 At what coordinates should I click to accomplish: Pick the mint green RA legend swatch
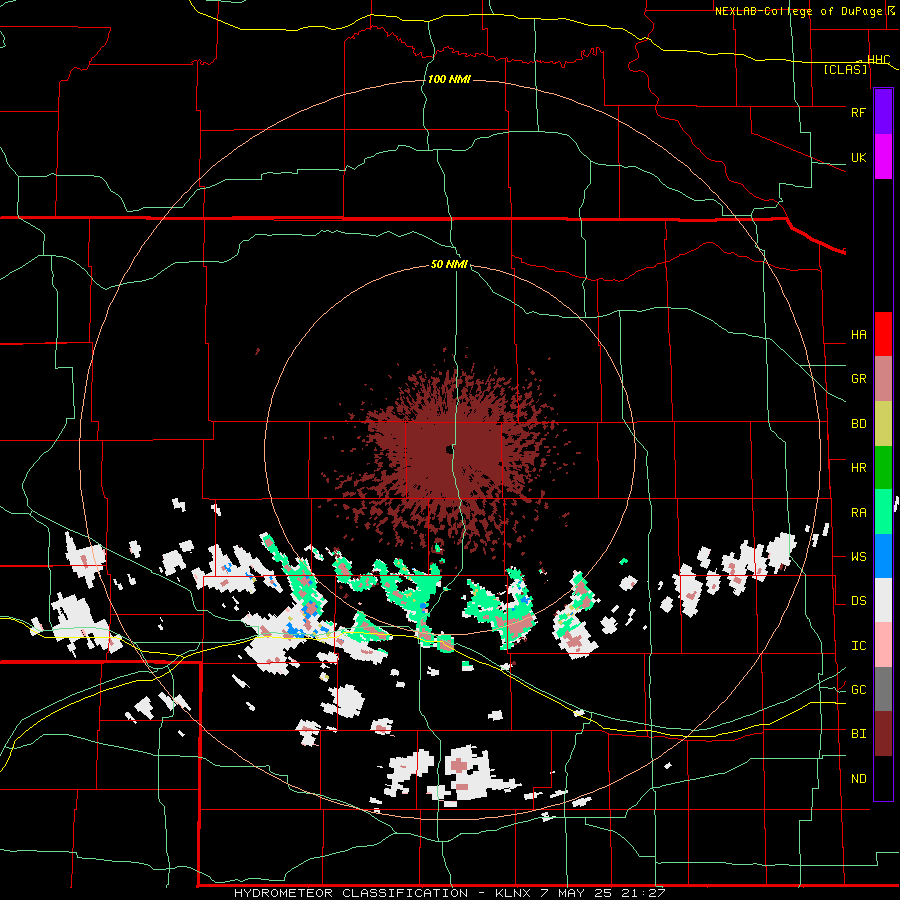pyautogui.click(x=883, y=512)
